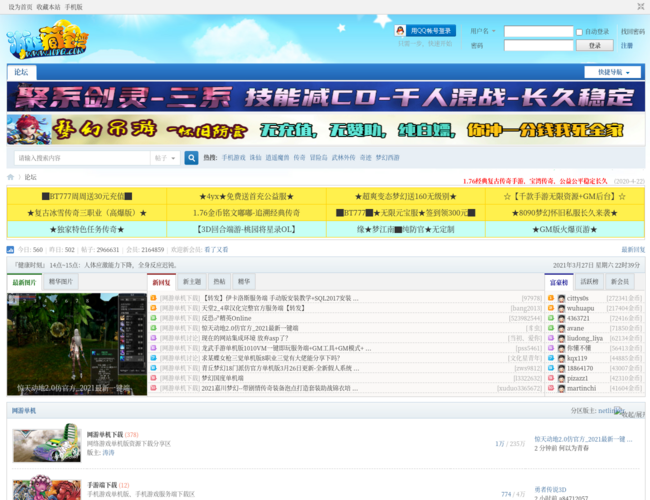This screenshot has width=650, height=500.
Task: Click the 梦幻吊游 banner ad
Action: tap(326, 130)
